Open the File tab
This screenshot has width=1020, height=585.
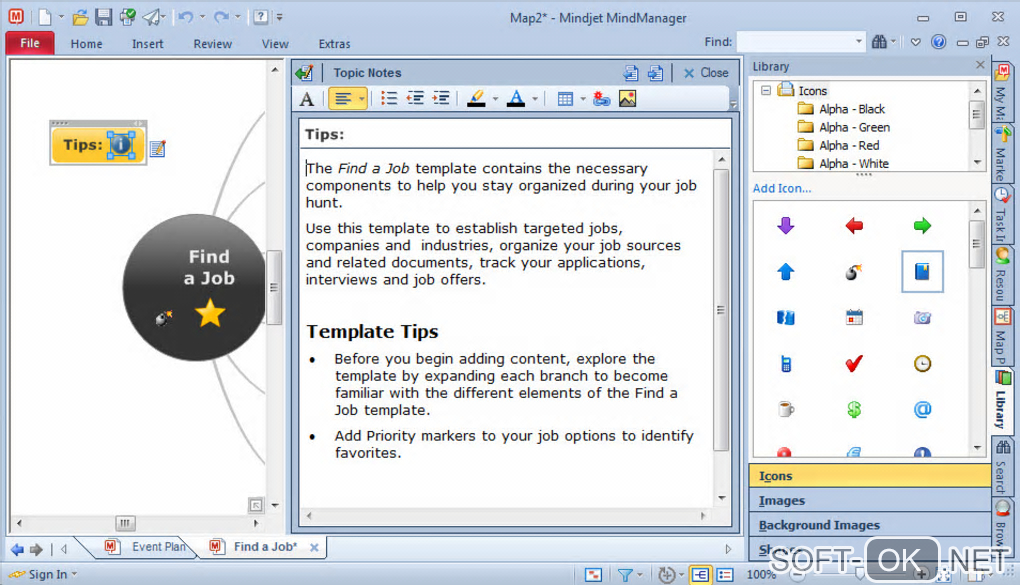[x=30, y=43]
